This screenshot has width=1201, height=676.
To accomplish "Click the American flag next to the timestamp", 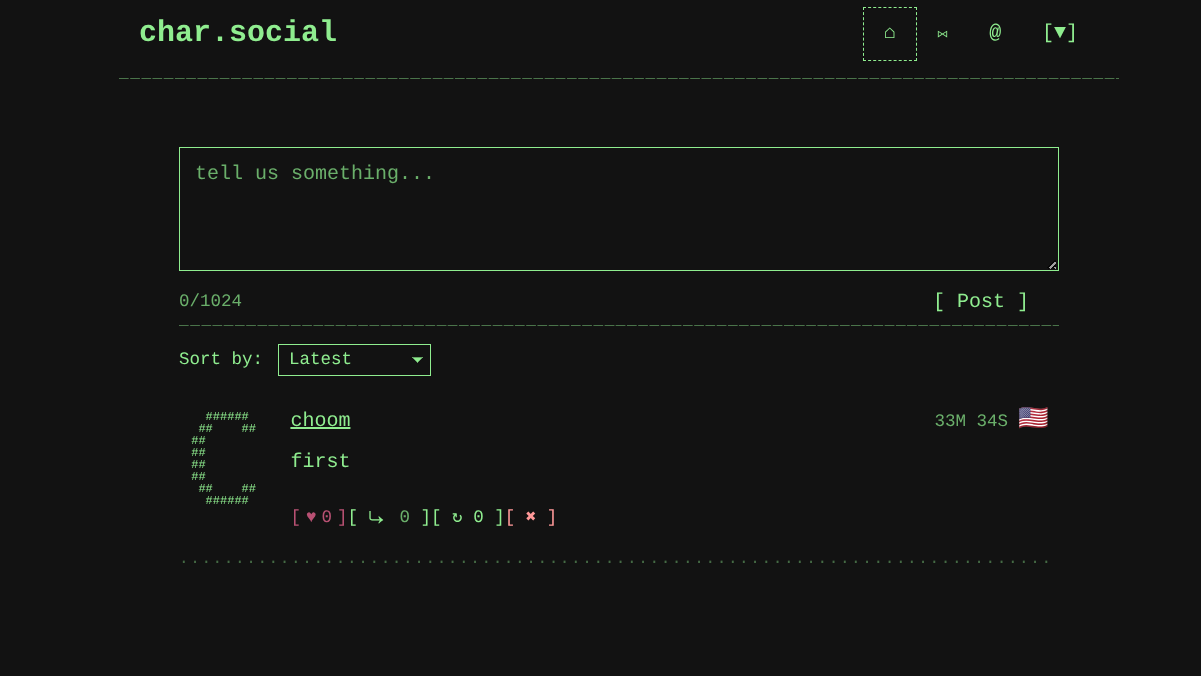I will 1033,418.
